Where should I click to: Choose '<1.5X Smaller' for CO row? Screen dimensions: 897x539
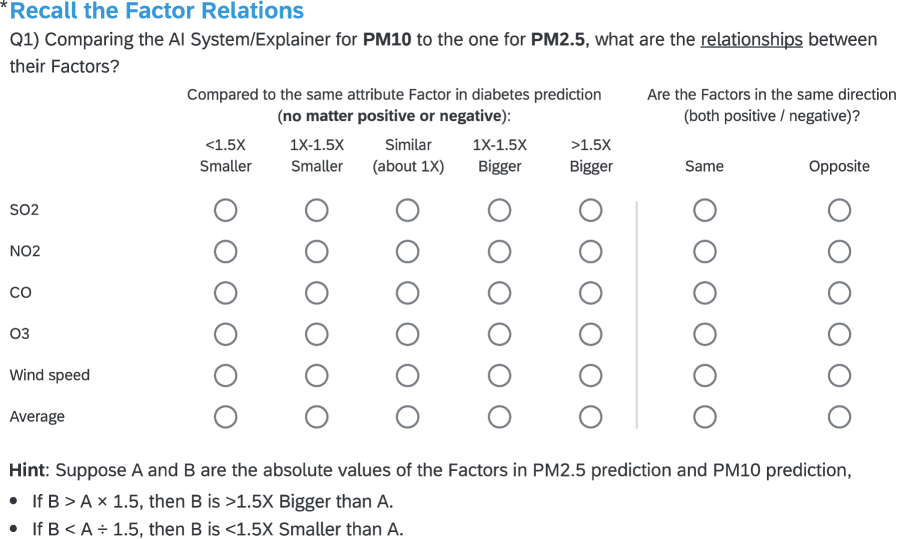pyautogui.click(x=225, y=292)
